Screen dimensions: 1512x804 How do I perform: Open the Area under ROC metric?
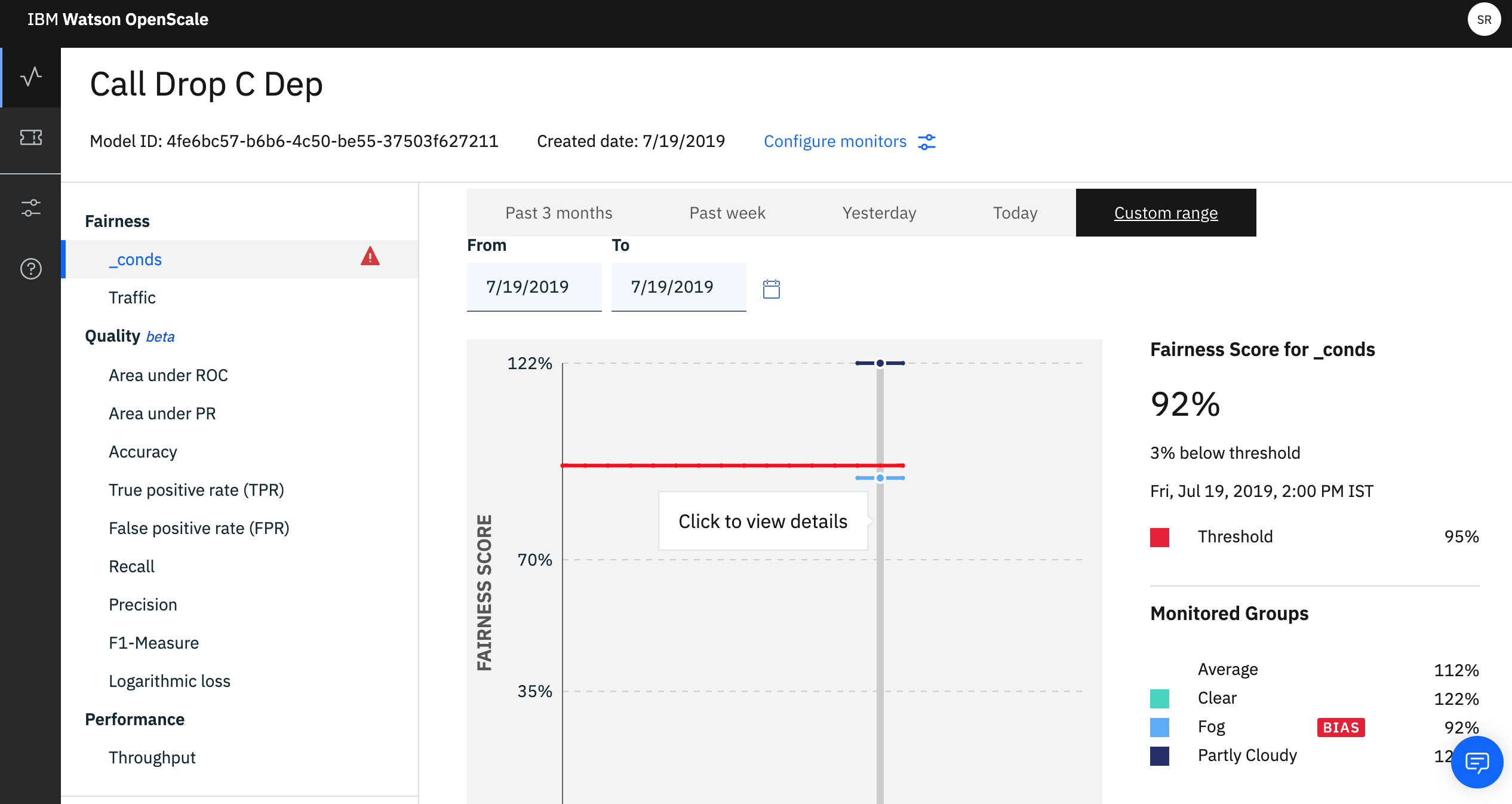pyautogui.click(x=168, y=375)
